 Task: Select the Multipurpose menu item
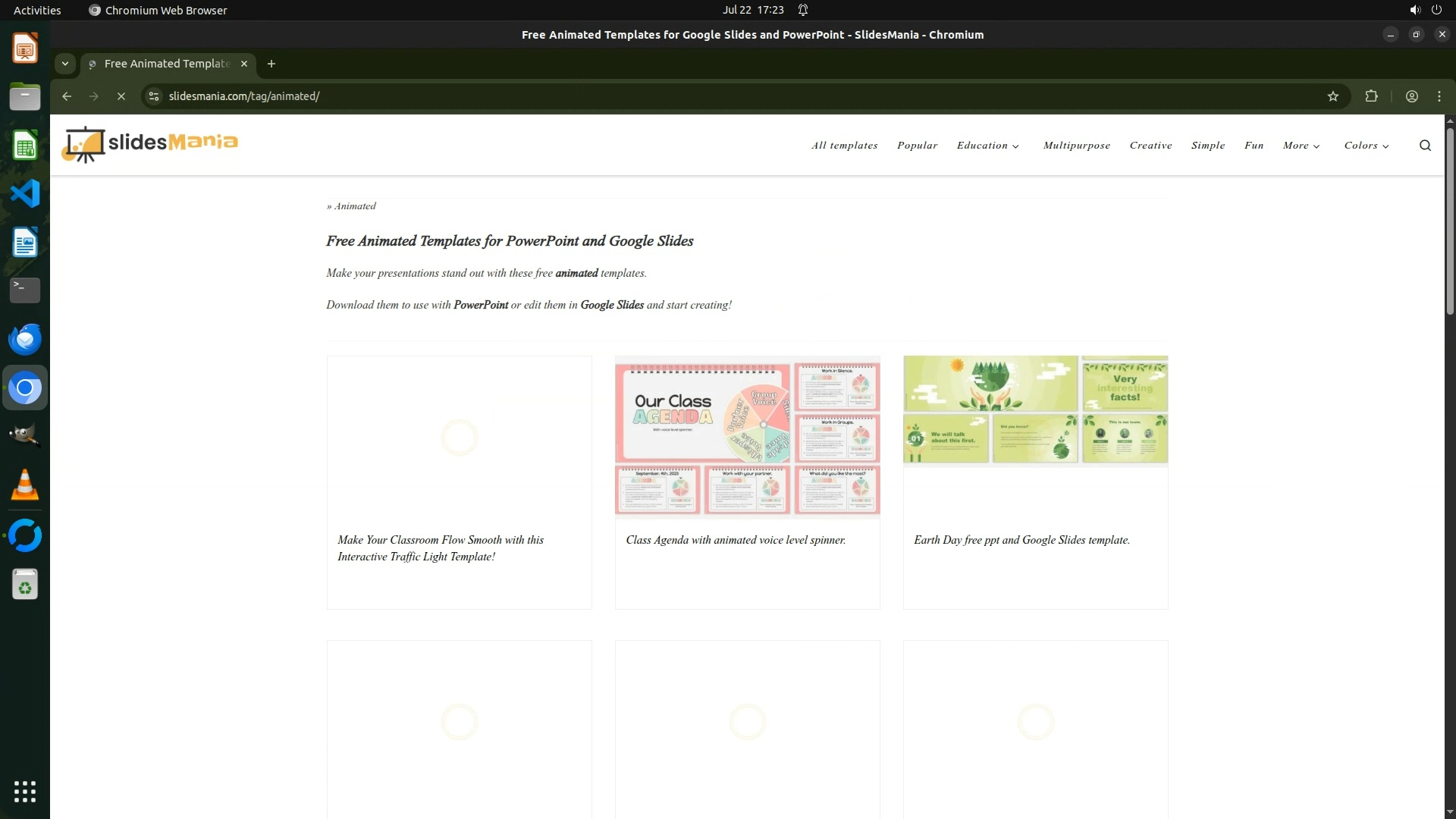(x=1076, y=146)
